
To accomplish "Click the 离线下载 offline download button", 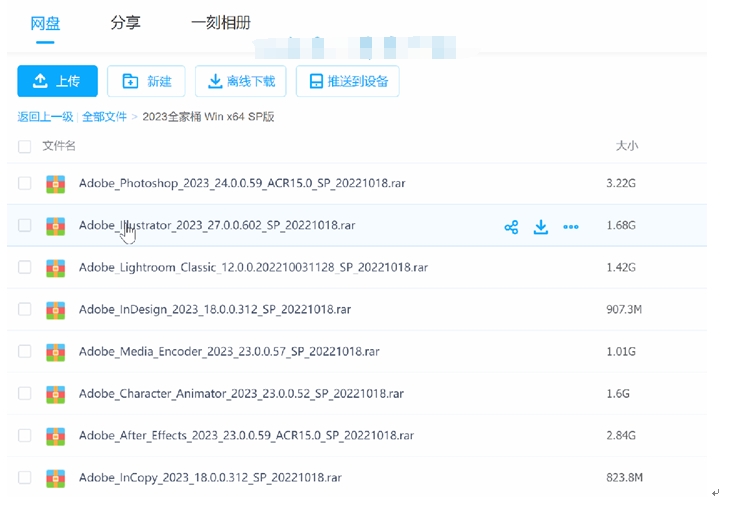I will [x=241, y=81].
